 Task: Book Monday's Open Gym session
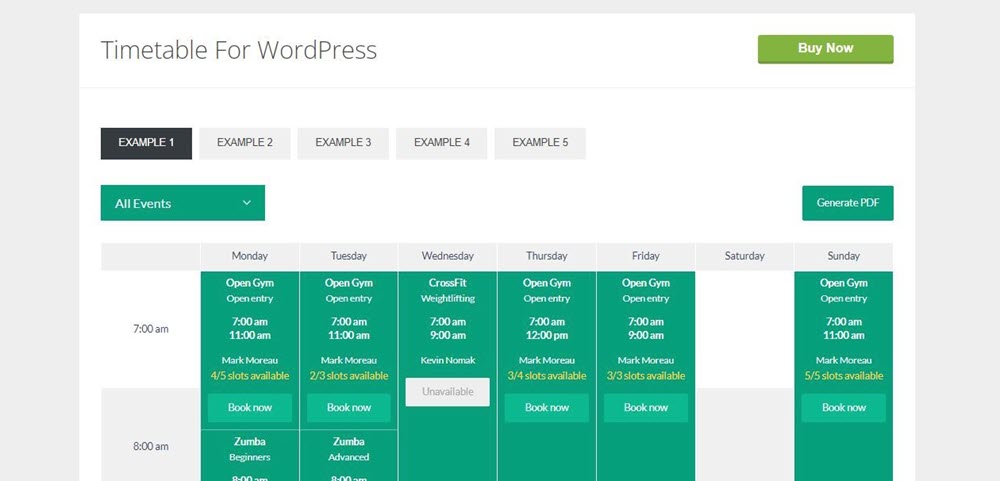(250, 408)
